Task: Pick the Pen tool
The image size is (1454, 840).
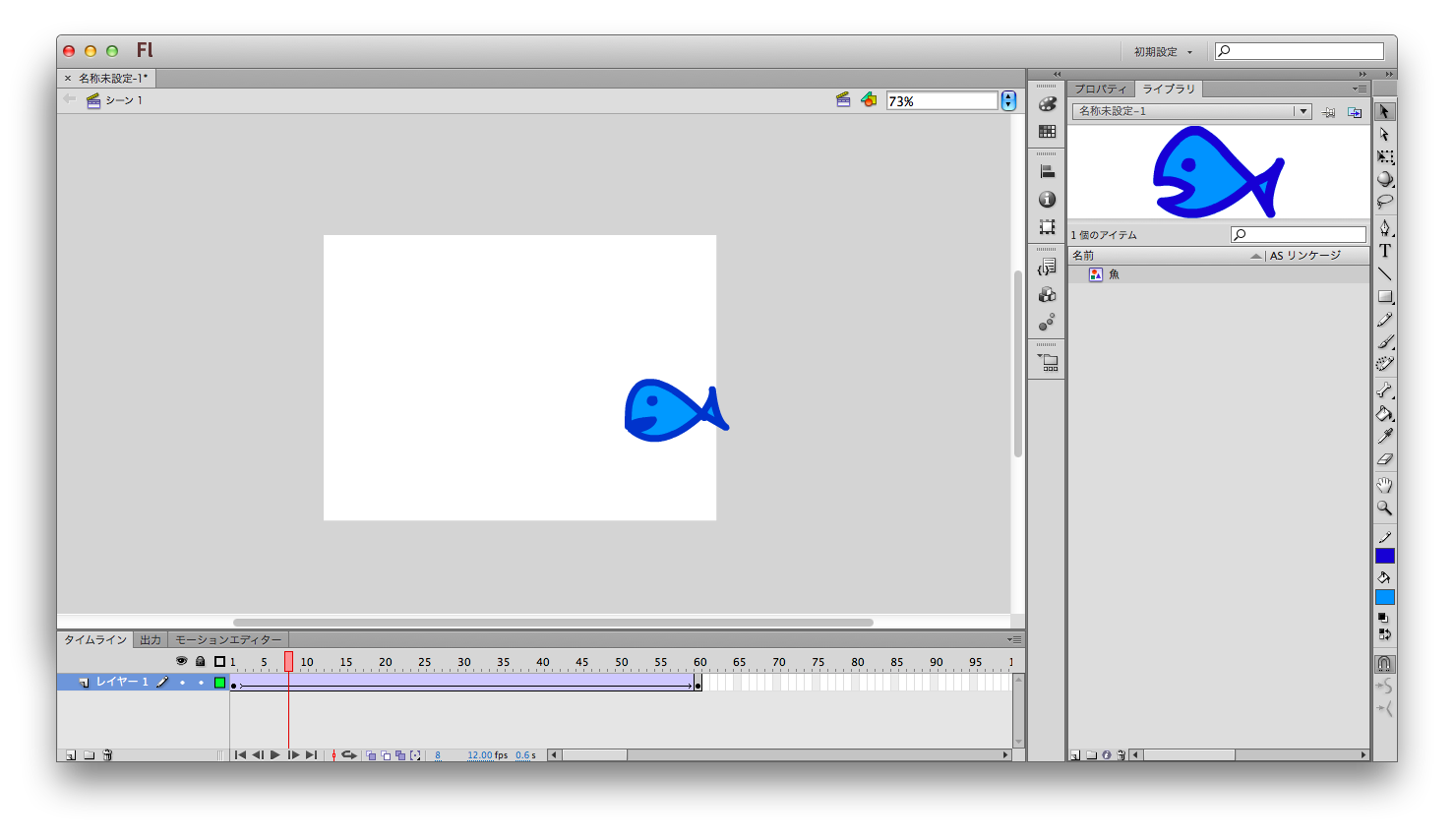Action: [x=1384, y=228]
